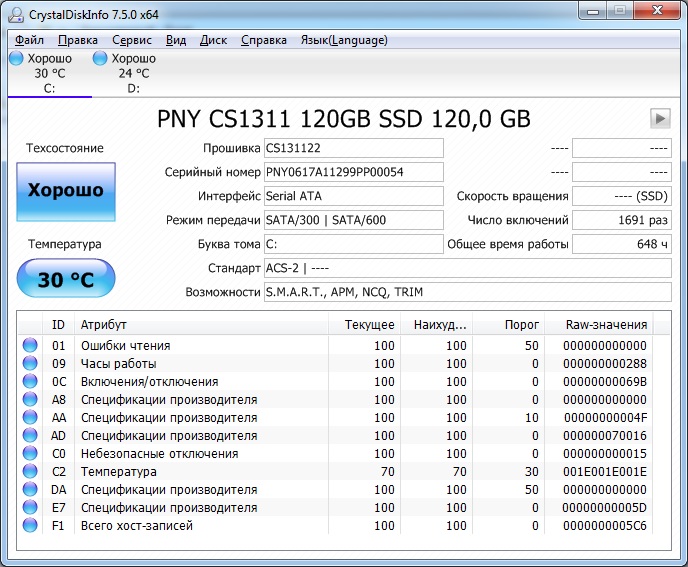The image size is (688, 567).
Task: Click the Стандарт field showing ACS-2
Action: [x=468, y=268]
